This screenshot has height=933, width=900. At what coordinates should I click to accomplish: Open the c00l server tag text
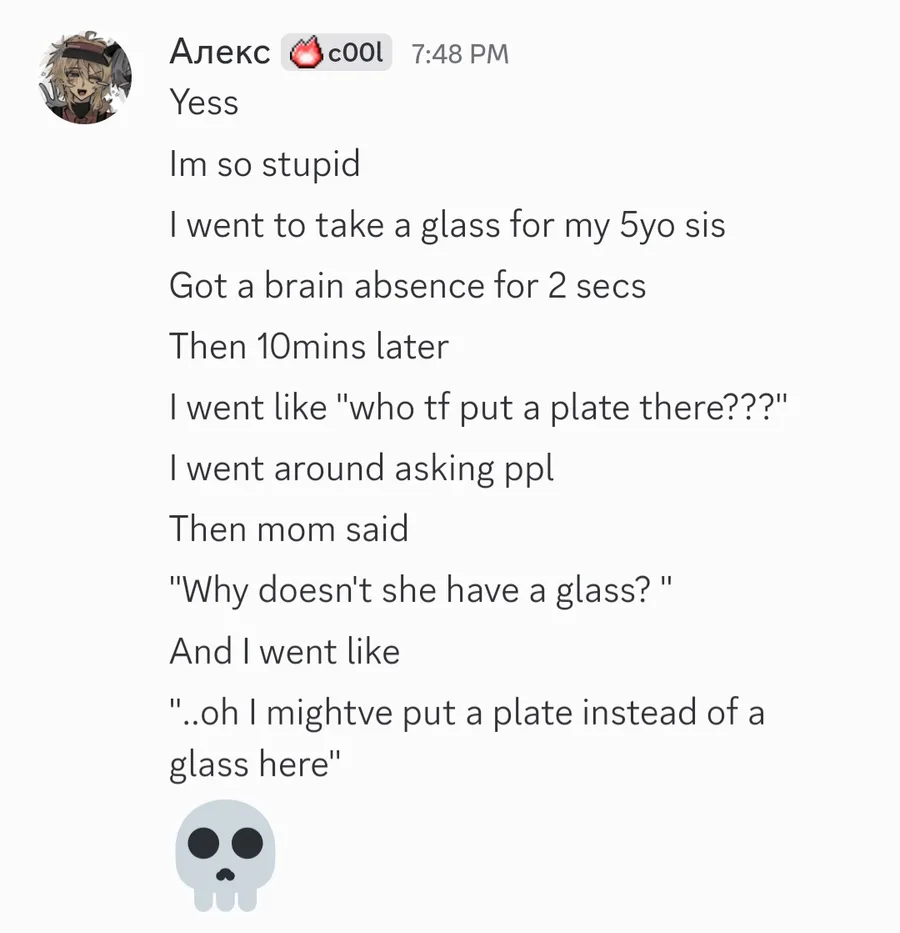pos(355,53)
